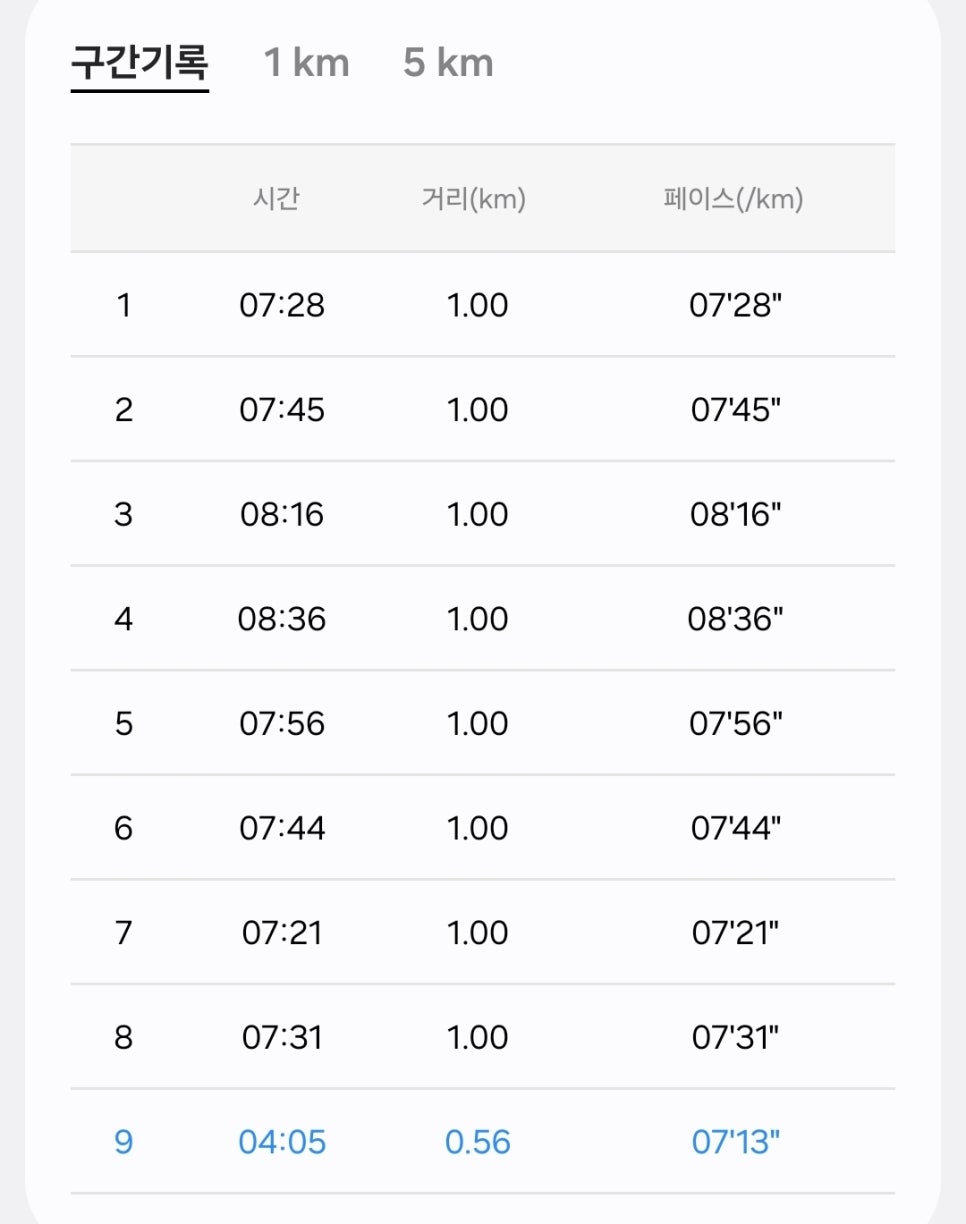Select lap 2 row with time 07:45

(482, 409)
